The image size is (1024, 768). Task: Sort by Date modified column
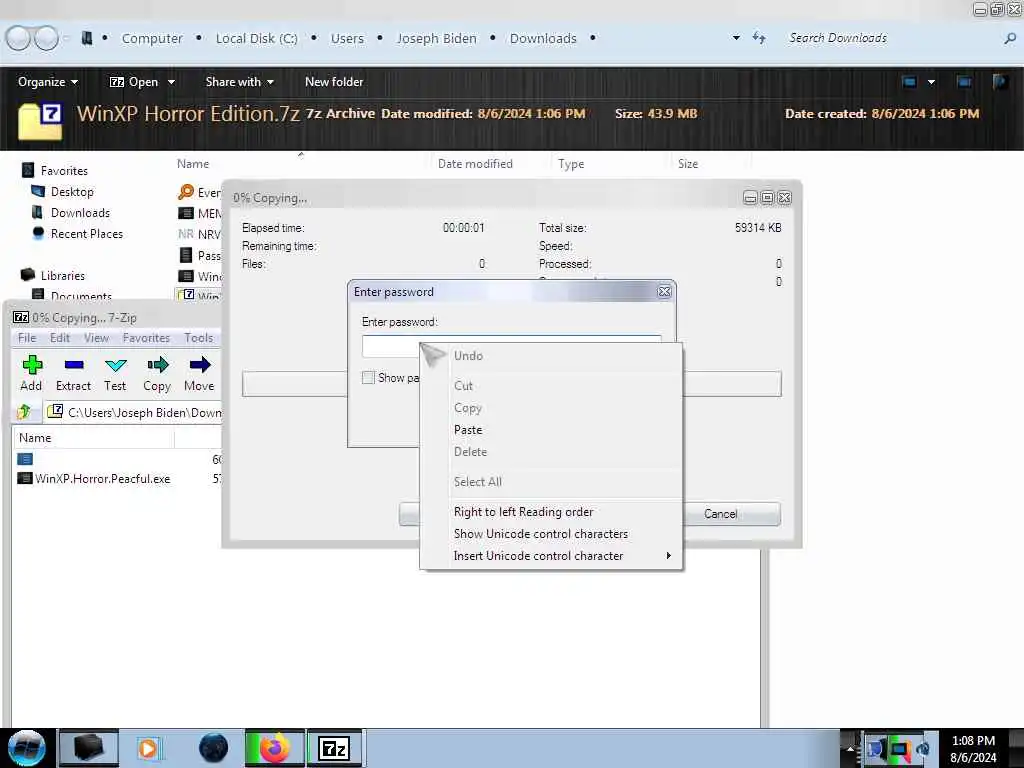pyautogui.click(x=475, y=164)
